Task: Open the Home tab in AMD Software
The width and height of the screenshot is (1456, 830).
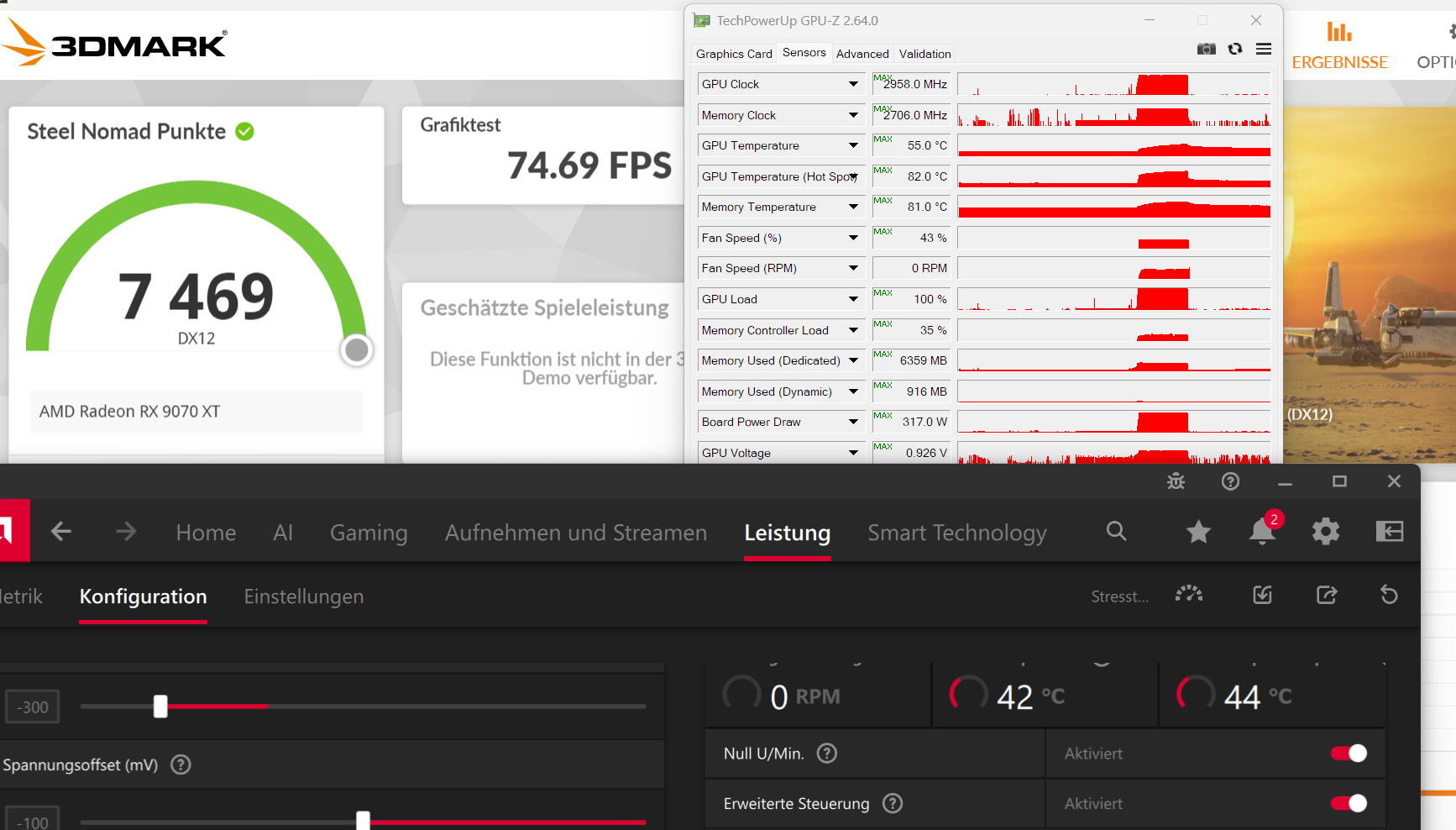Action: pos(206,533)
